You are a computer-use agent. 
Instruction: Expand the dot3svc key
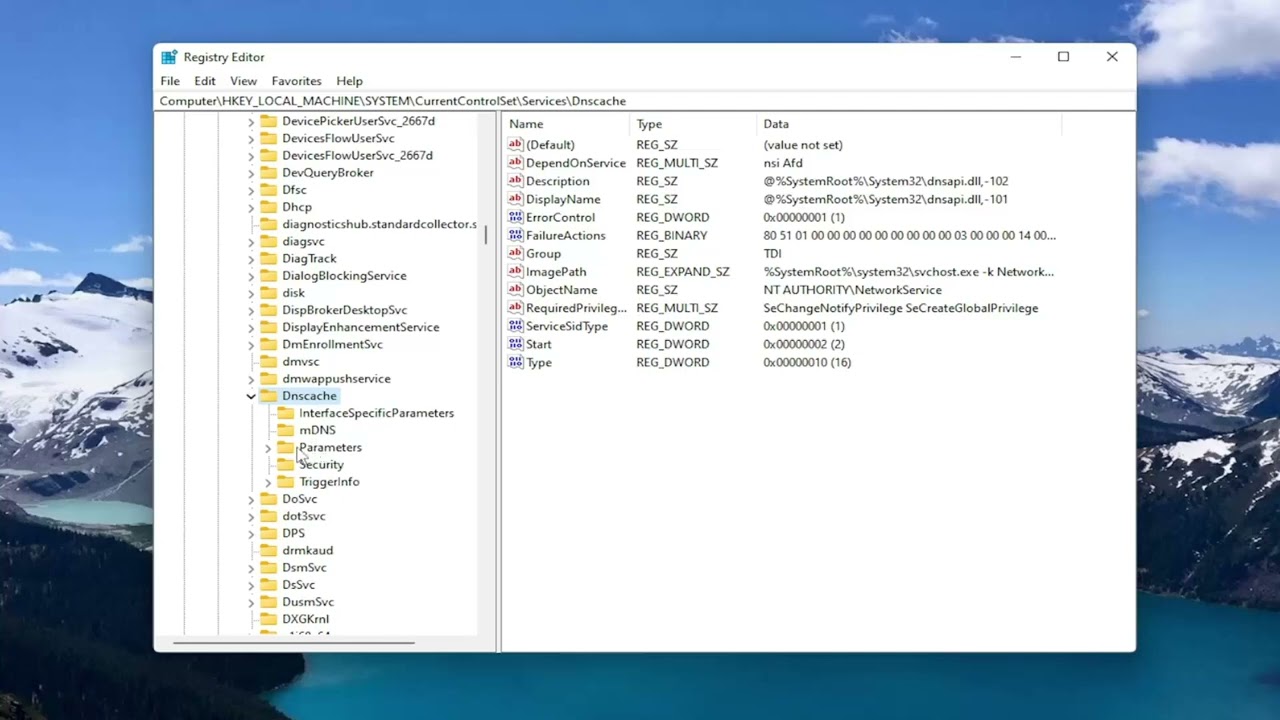[251, 516]
